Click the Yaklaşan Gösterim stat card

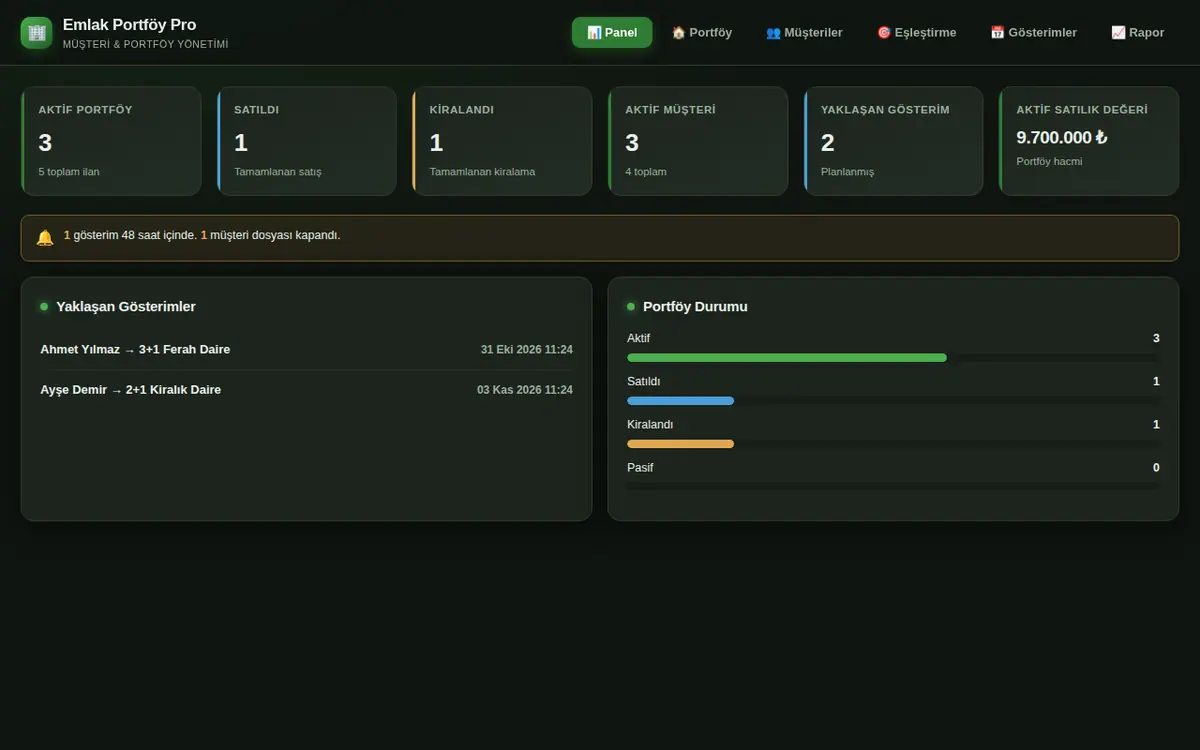(x=894, y=141)
